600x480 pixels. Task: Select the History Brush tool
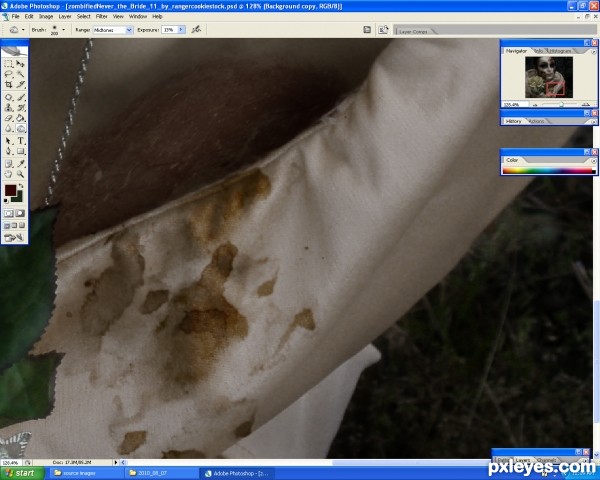point(20,108)
